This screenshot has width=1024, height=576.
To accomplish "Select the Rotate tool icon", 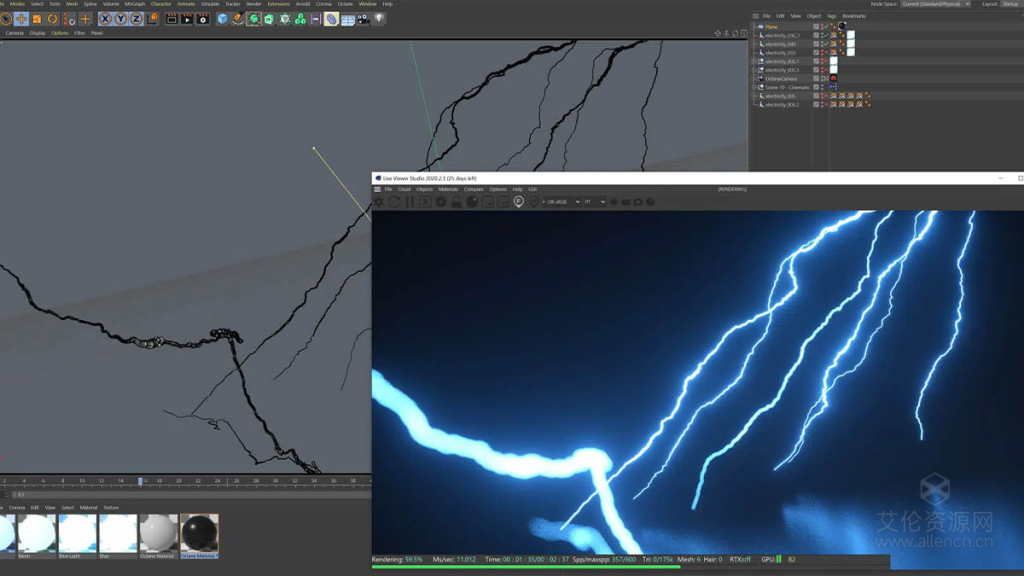I will coord(53,19).
